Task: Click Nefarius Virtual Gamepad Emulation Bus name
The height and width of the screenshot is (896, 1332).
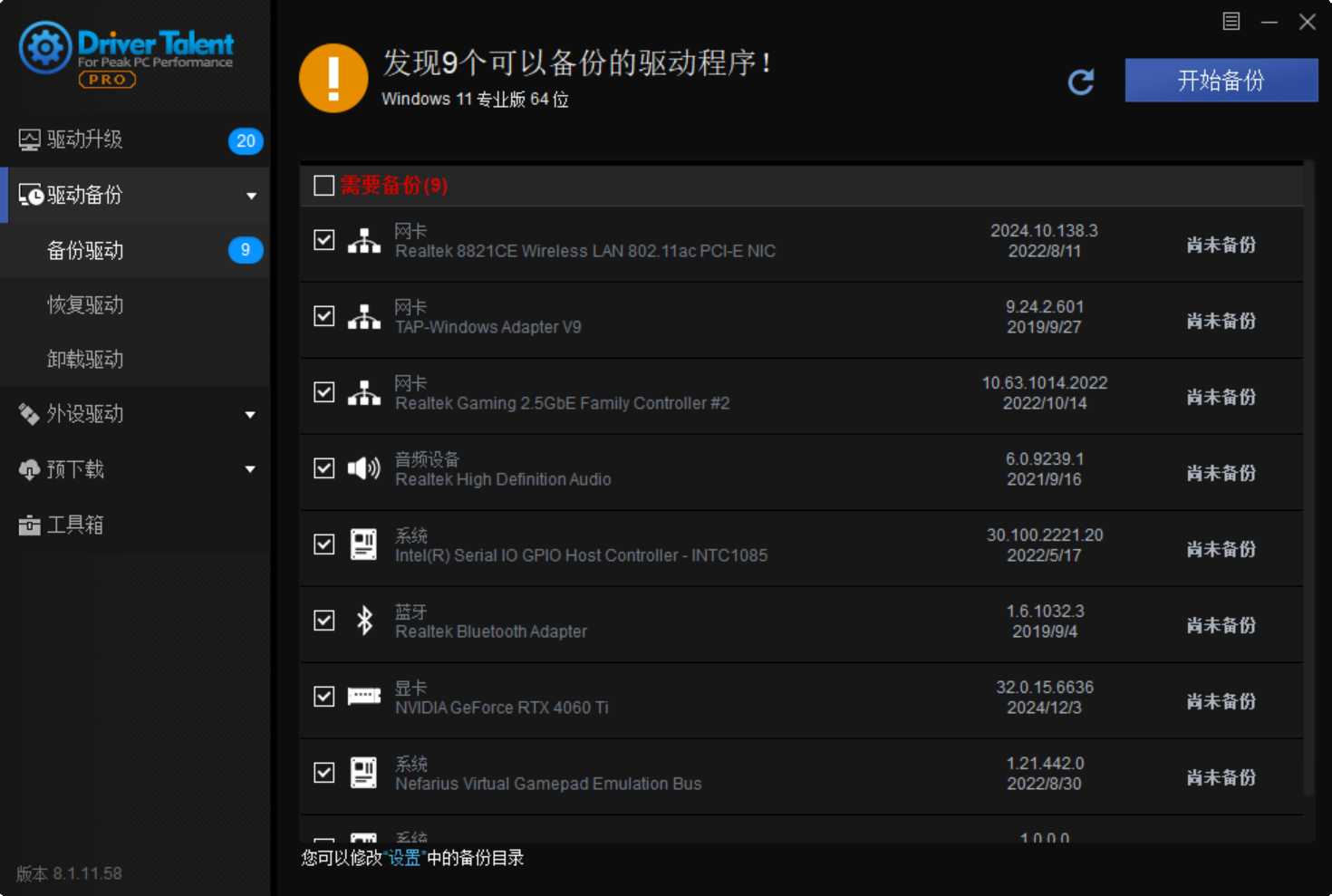Action: pos(548,784)
